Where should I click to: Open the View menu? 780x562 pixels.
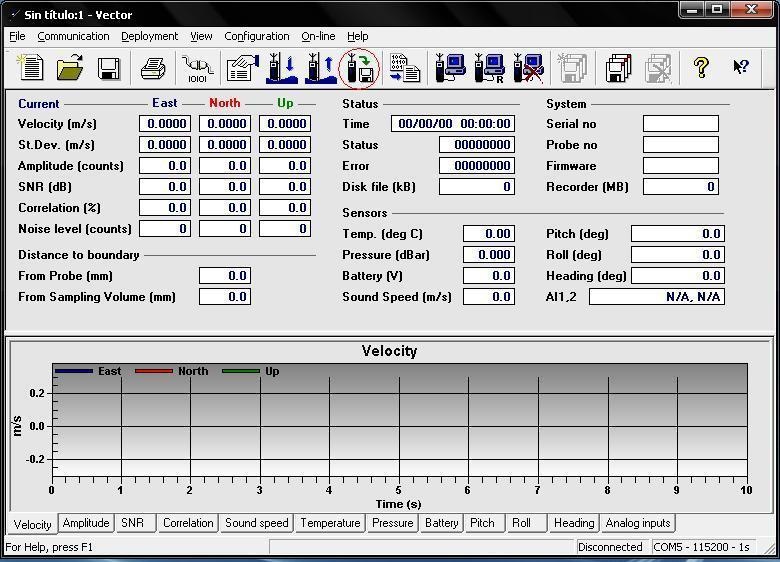(x=201, y=36)
